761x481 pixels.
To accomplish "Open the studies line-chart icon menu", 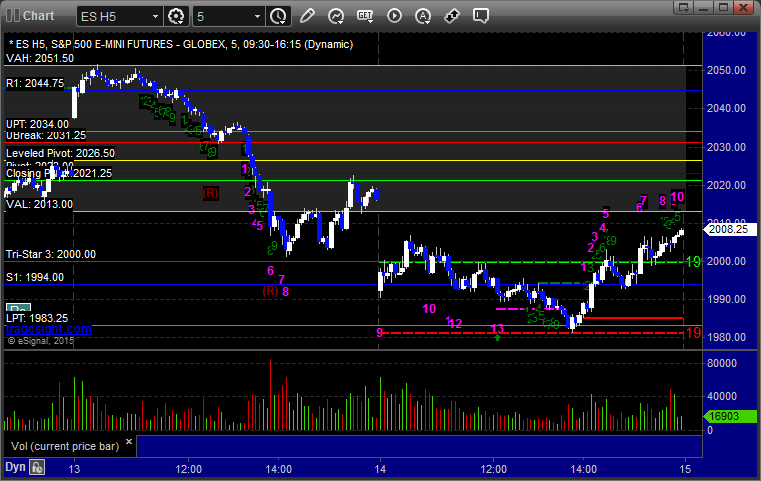I will pyautogui.click(x=336, y=16).
